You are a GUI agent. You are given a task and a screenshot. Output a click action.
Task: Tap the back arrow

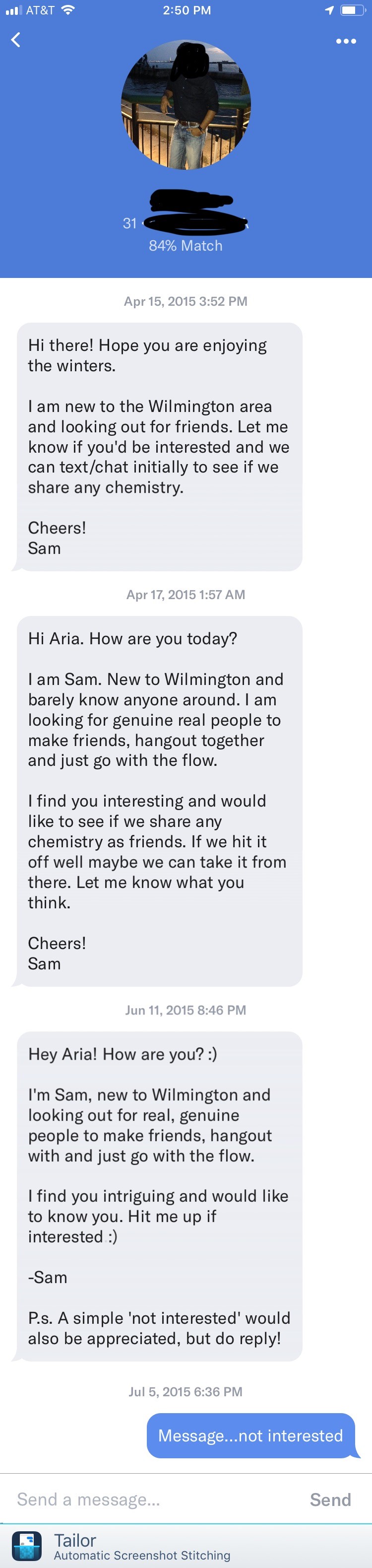tap(16, 40)
